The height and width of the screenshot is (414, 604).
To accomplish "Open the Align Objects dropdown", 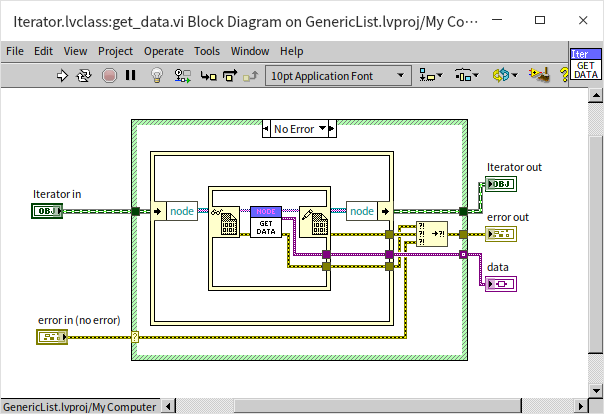I will [431, 75].
